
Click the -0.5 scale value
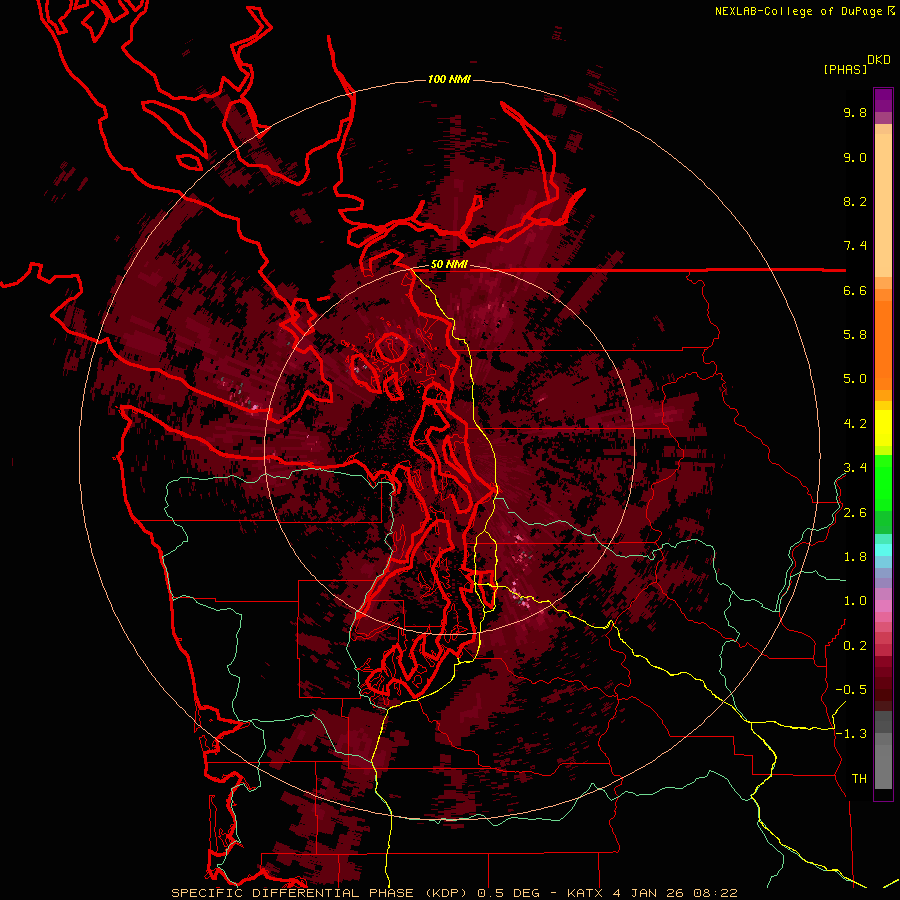coord(851,689)
